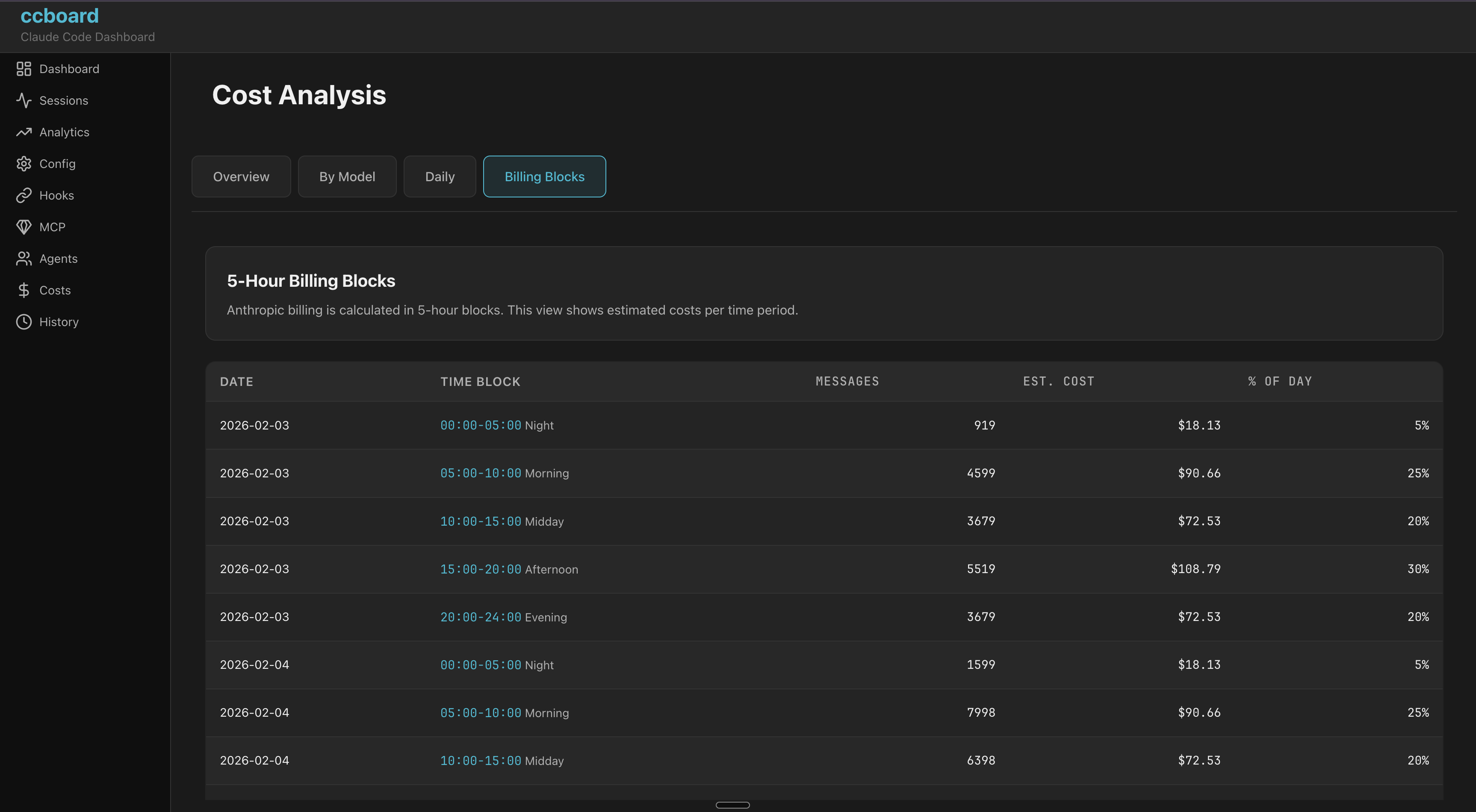Click the bottom resize handle bar
This screenshot has width=1476, height=812.
(x=732, y=805)
